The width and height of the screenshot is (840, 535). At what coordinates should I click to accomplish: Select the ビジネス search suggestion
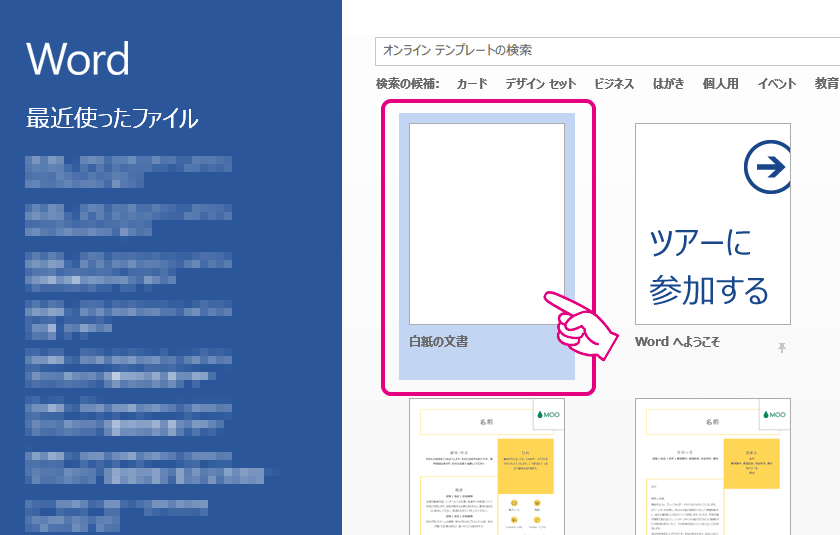point(614,84)
